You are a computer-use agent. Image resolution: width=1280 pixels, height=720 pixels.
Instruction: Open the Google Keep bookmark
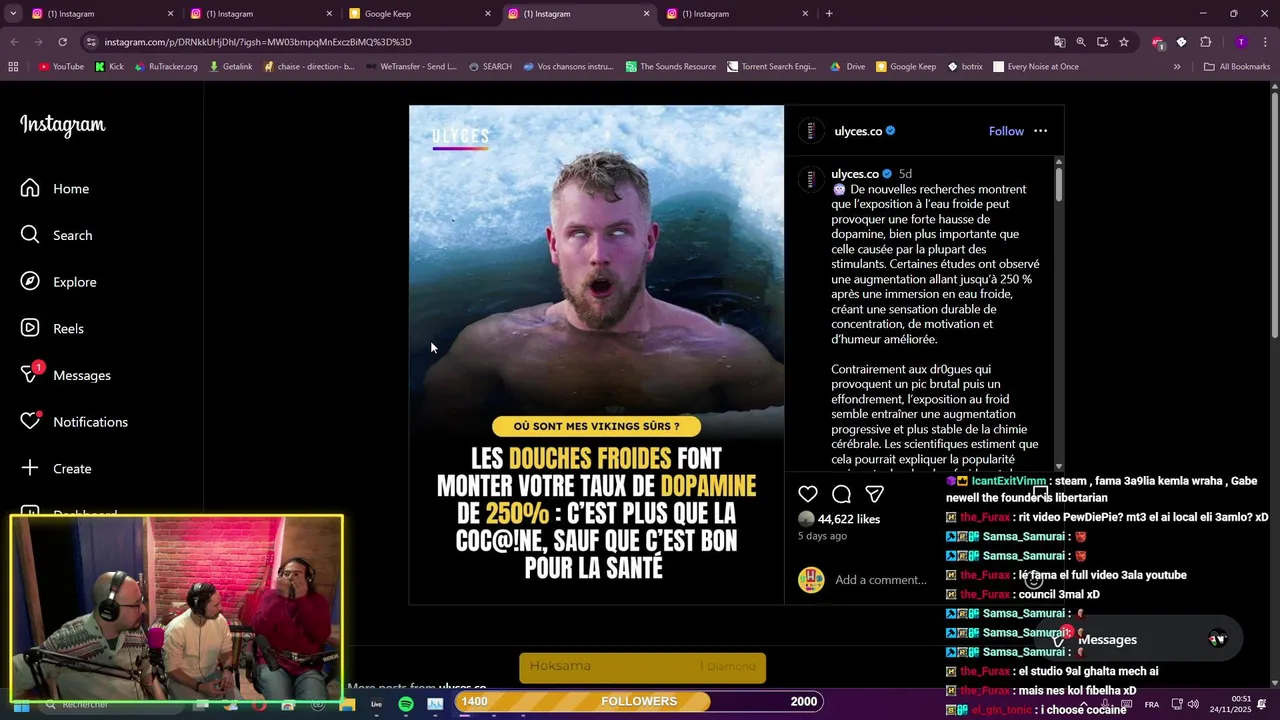[x=906, y=67]
